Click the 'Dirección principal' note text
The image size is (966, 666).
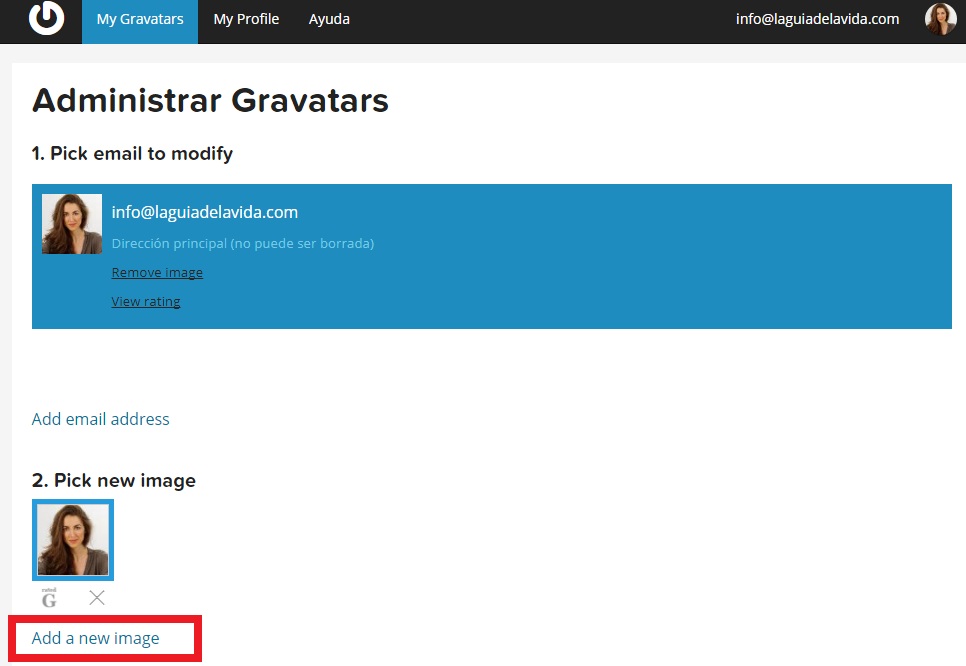pyautogui.click(x=242, y=243)
